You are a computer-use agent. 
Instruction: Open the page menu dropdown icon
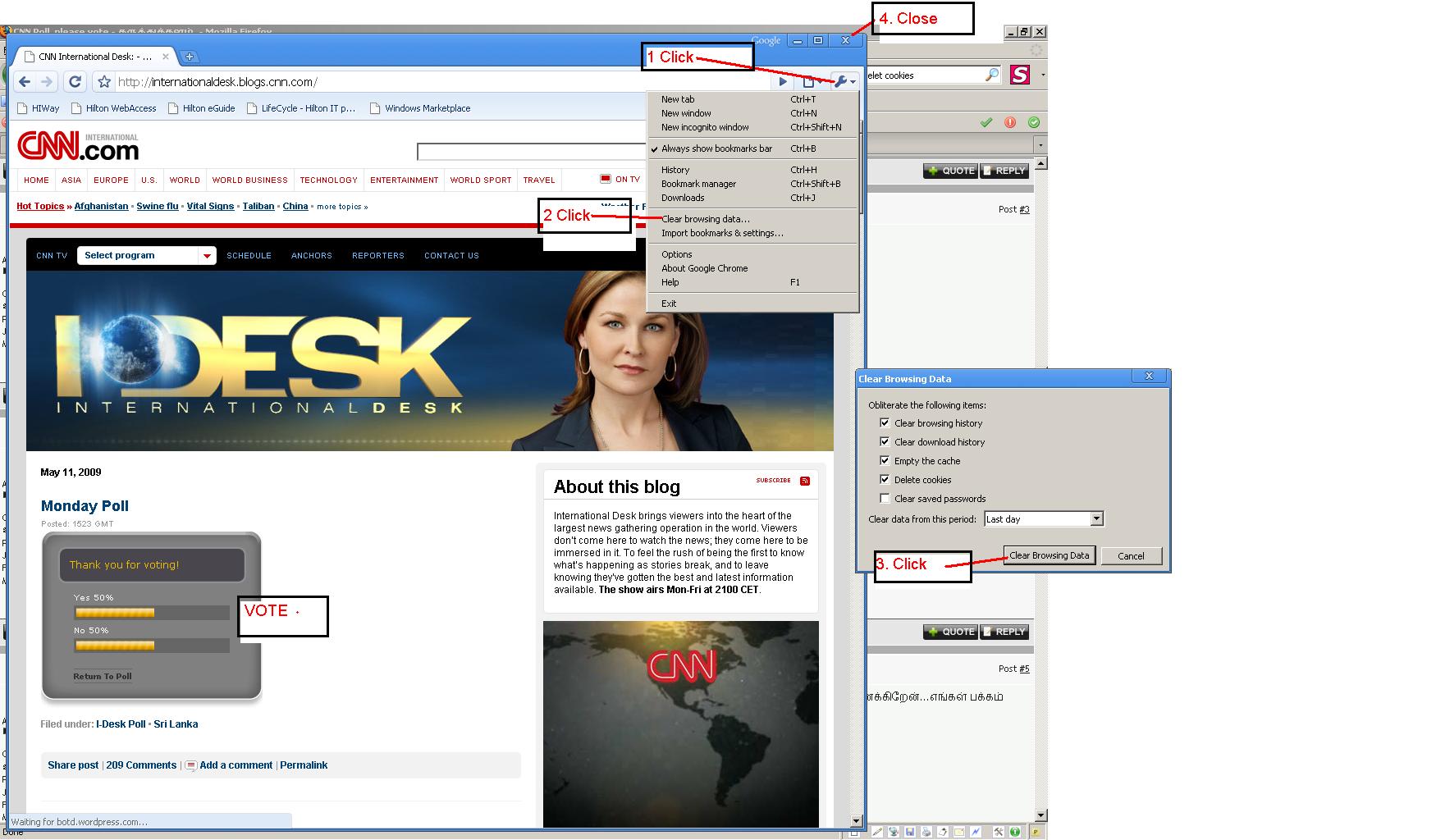pyautogui.click(x=812, y=81)
